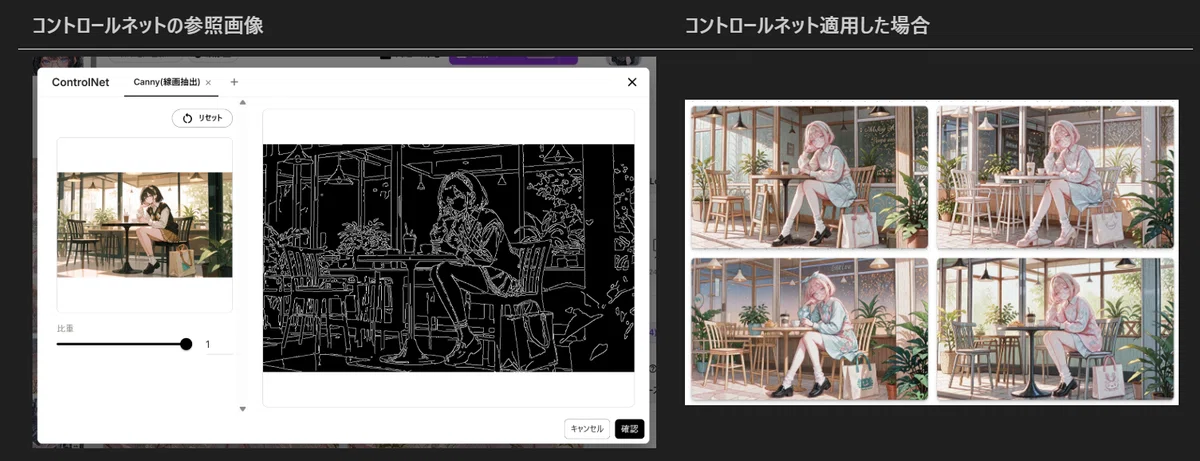Close the Canny(線画抽出) tab with its small x
1200x461 pixels.
[208, 83]
